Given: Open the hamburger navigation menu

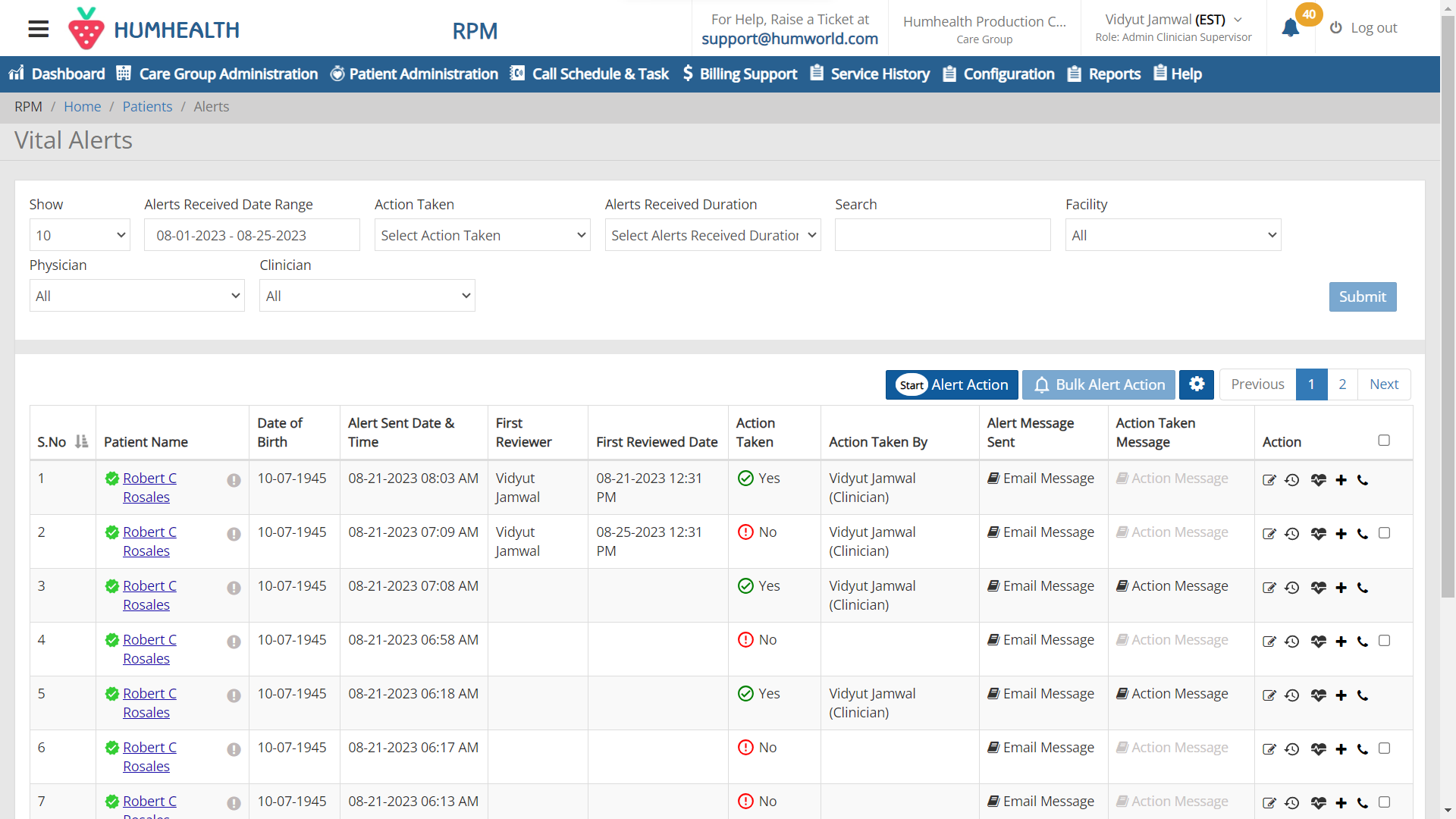Looking at the screenshot, I should pos(38,28).
